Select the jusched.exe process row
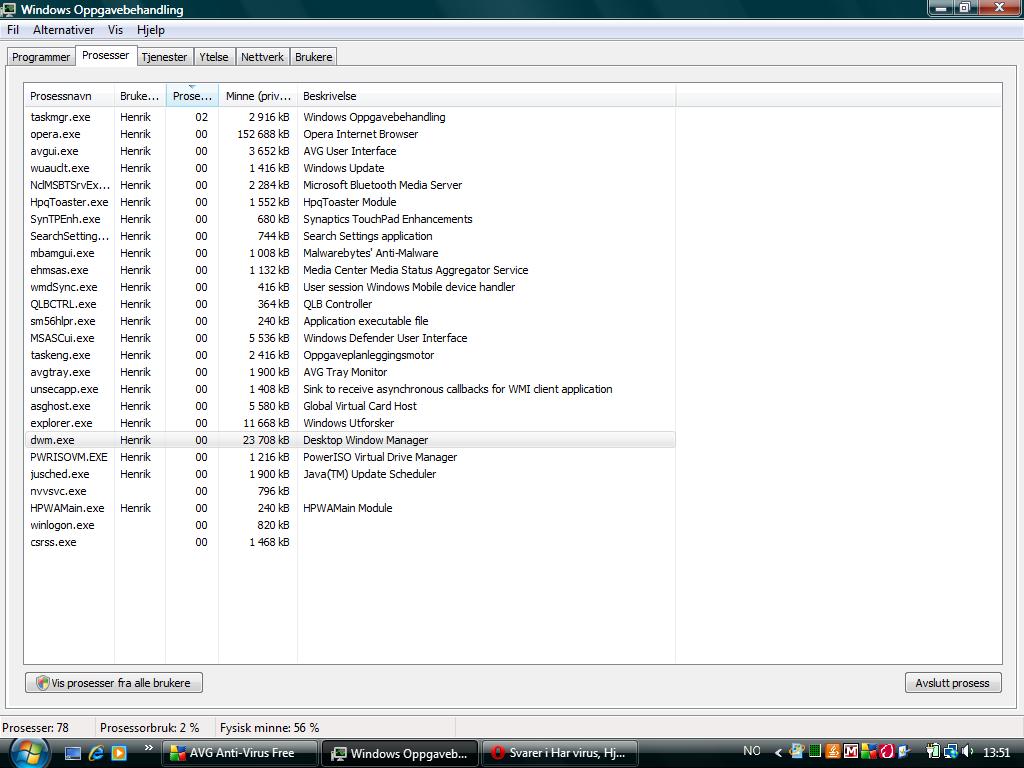The height and width of the screenshot is (768, 1024). [x=350, y=473]
